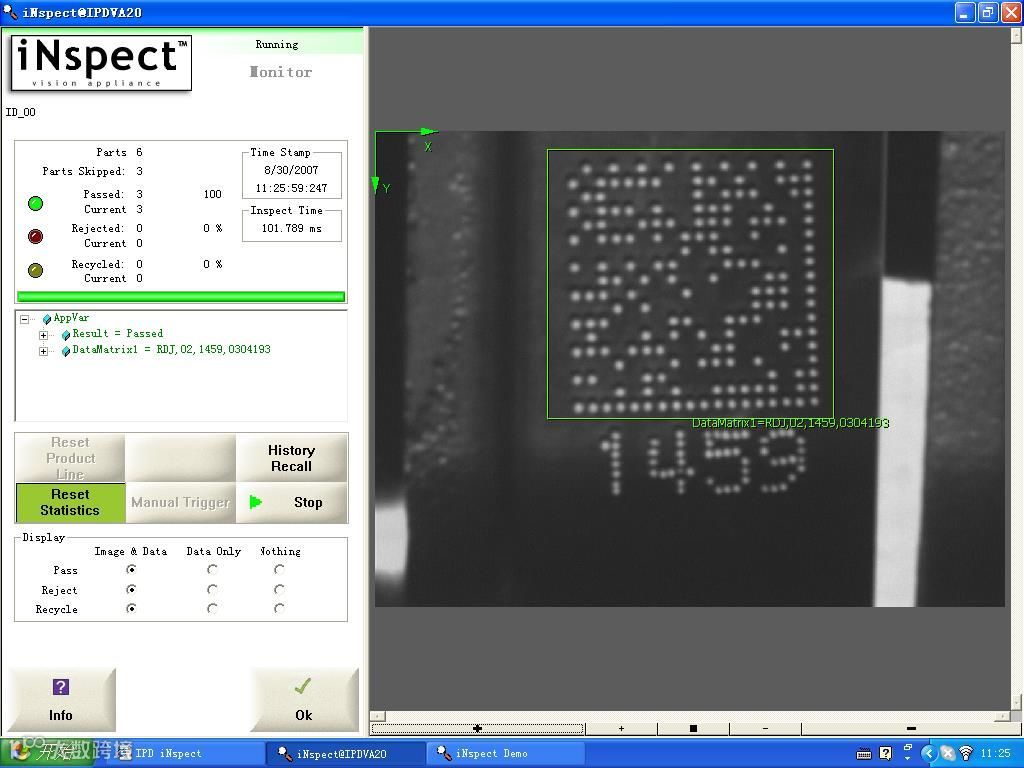Image resolution: width=1024 pixels, height=768 pixels.
Task: Select Nothing for Recycle
Action: (x=280, y=608)
